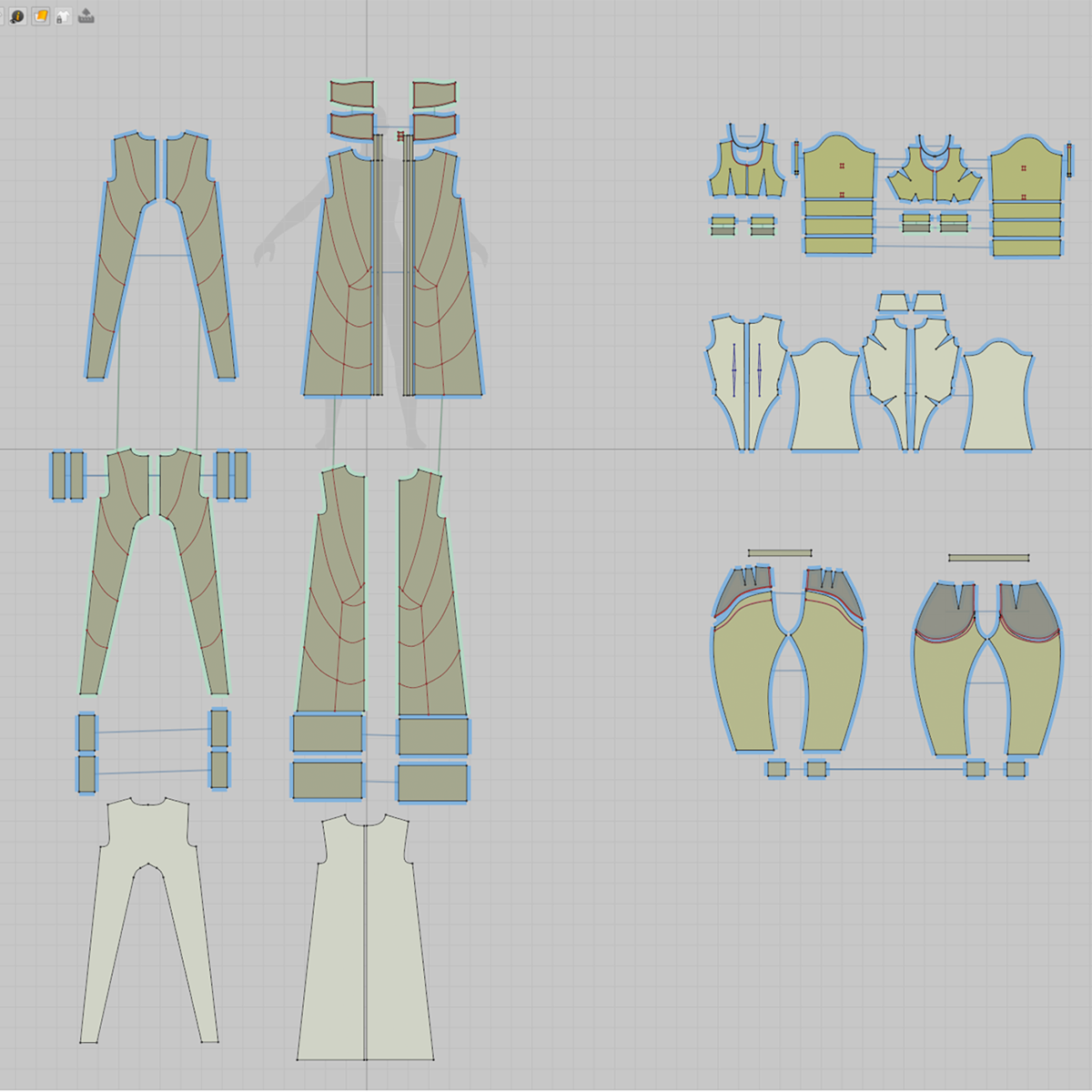This screenshot has width=1092, height=1092.
Task: Click the diamond-over-ruler icon in the toolbar
Action: click(86, 15)
